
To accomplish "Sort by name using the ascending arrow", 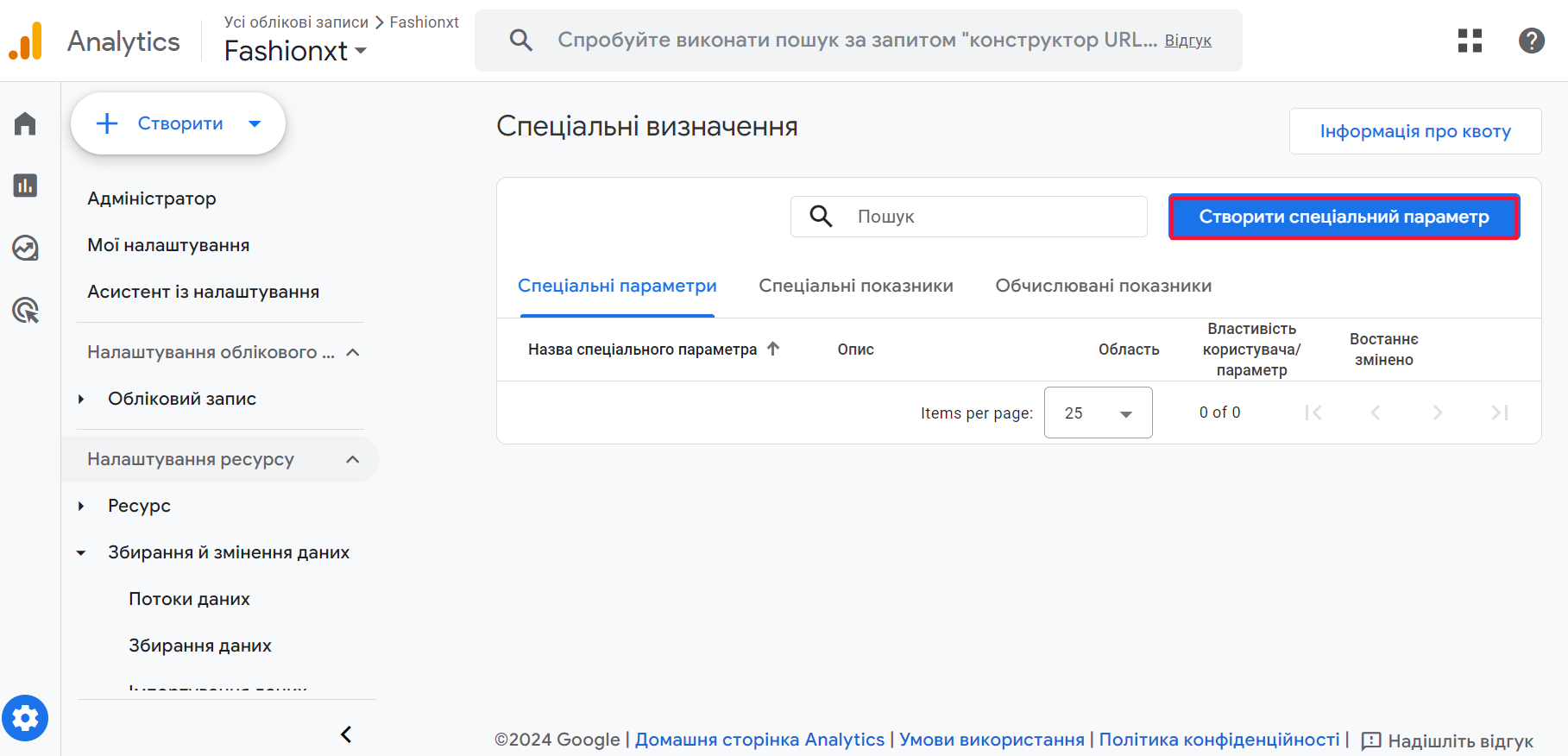I will pos(773,349).
